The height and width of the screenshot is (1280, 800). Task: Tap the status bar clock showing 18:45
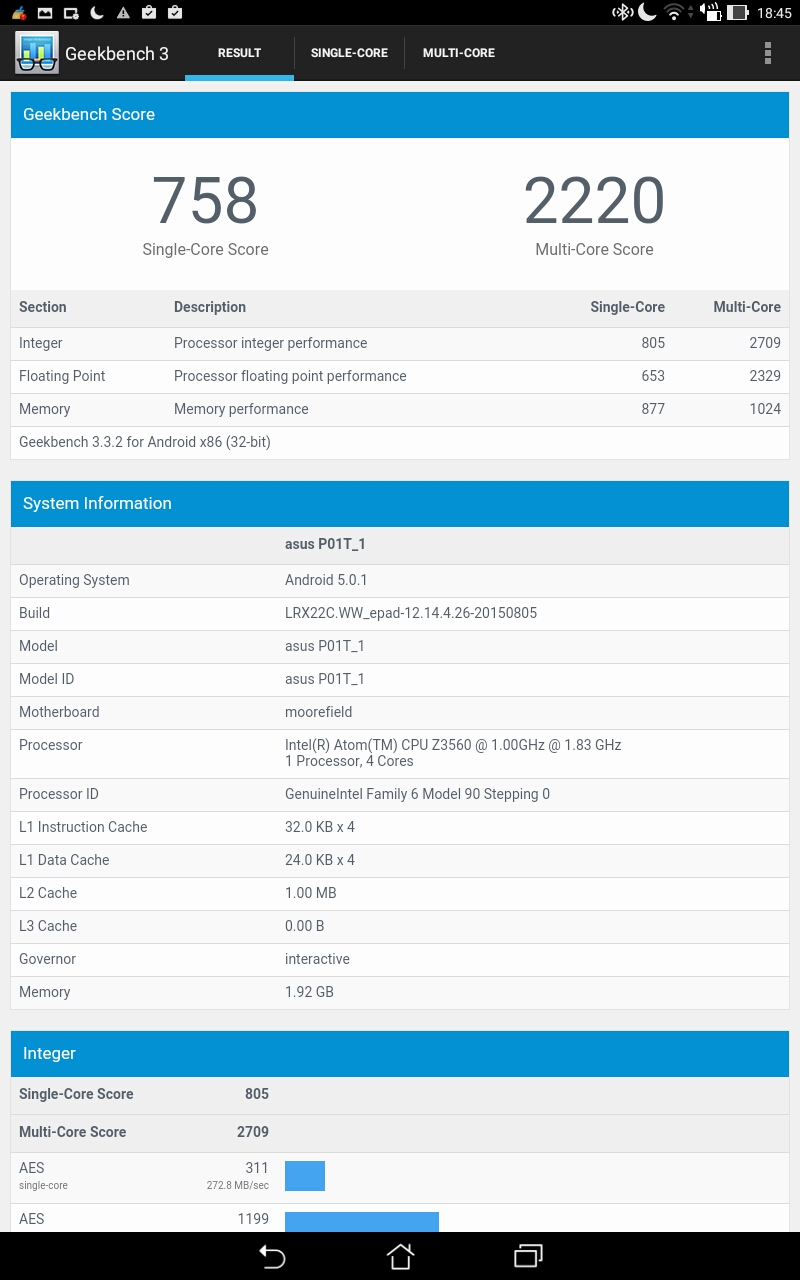tap(774, 13)
